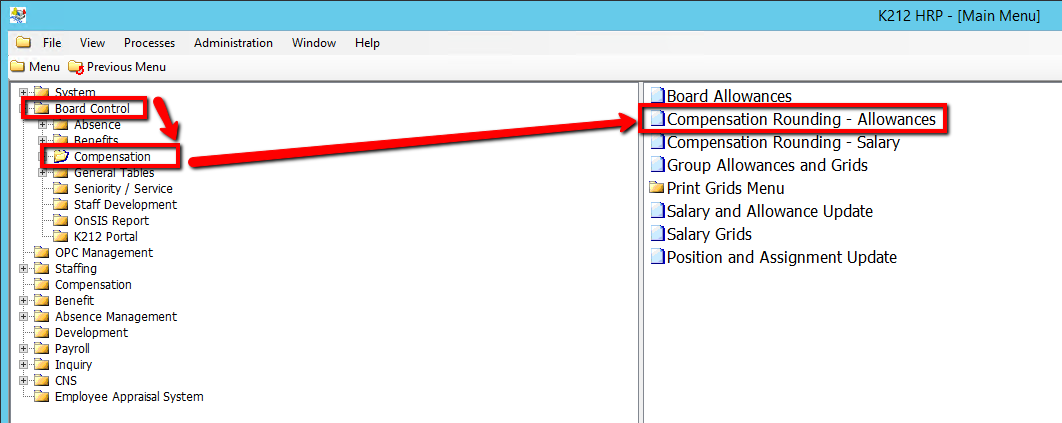
Task: Open Position and Assignment Update item
Action: tap(781, 258)
